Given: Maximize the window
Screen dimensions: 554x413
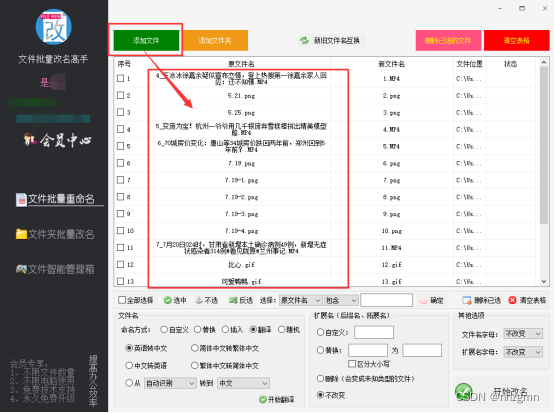Looking at the screenshot, I should (x=522, y=8).
